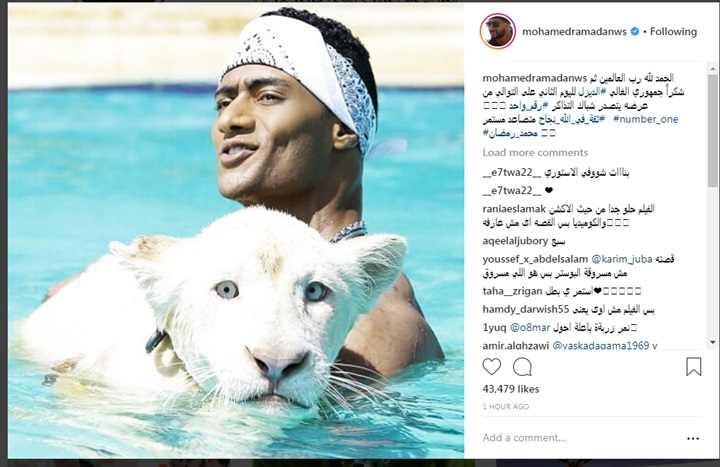Open mohamedramadanws profile picture avatar
Image resolution: width=720 pixels, height=467 pixels.
click(498, 31)
